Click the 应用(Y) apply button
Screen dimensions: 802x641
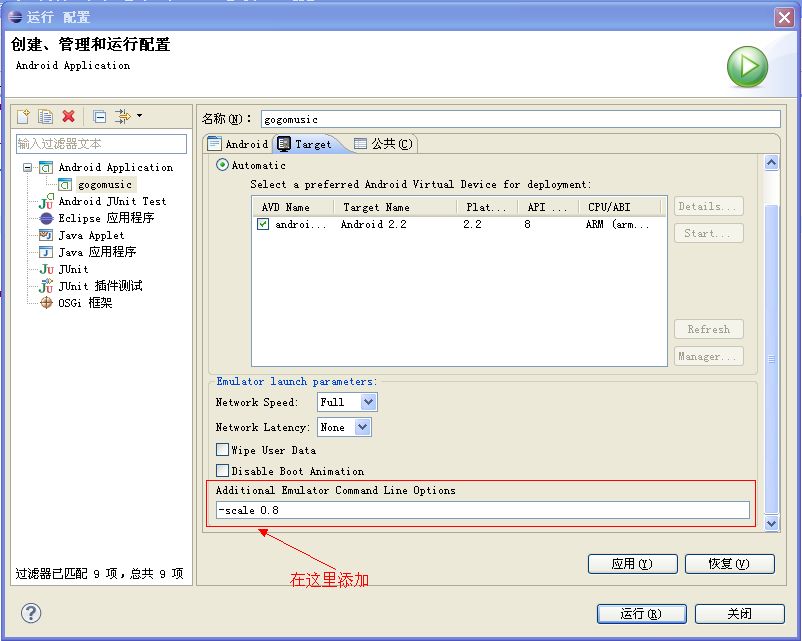pyautogui.click(x=633, y=564)
